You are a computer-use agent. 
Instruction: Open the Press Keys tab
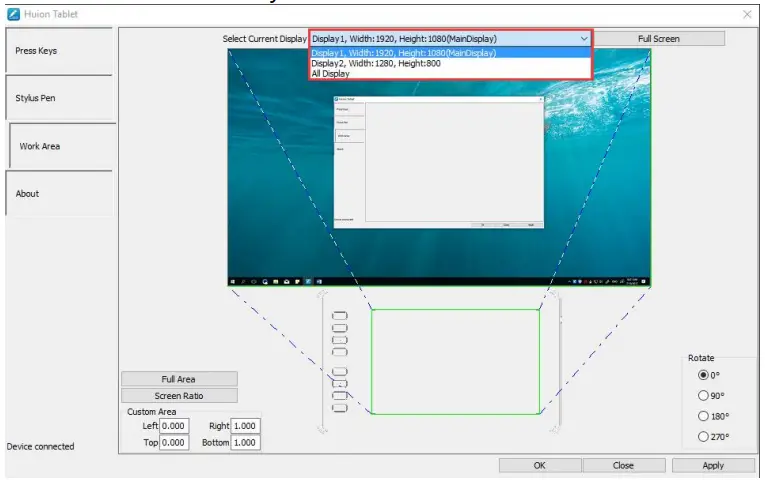pos(59,51)
